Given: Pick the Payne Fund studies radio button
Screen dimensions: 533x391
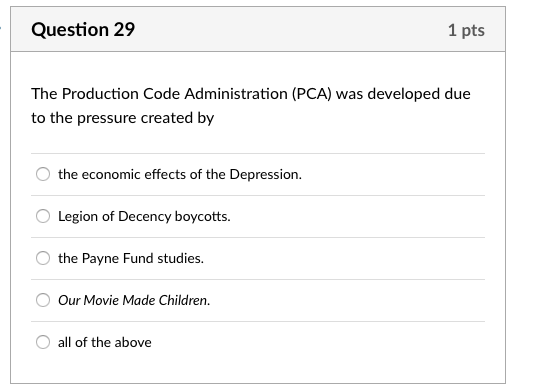Looking at the screenshot, I should [x=43, y=258].
